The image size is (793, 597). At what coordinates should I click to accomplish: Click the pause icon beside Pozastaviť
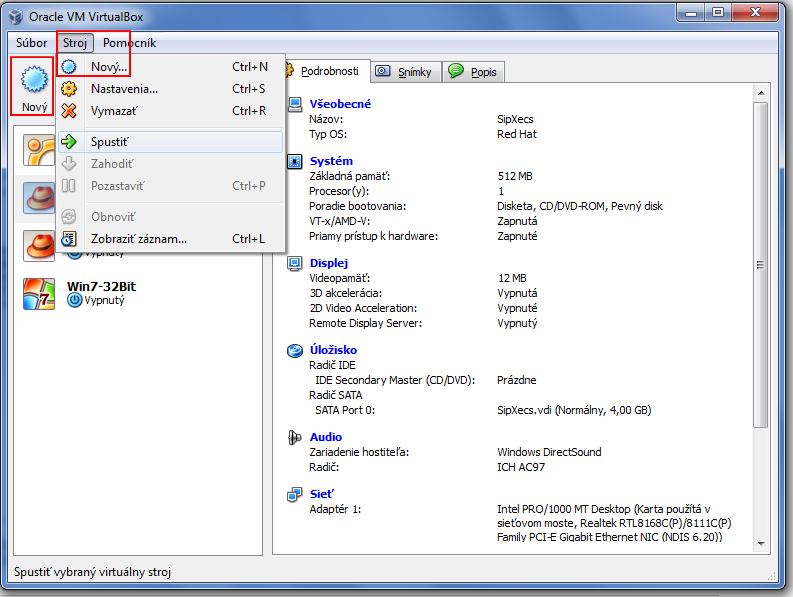pyautogui.click(x=69, y=186)
